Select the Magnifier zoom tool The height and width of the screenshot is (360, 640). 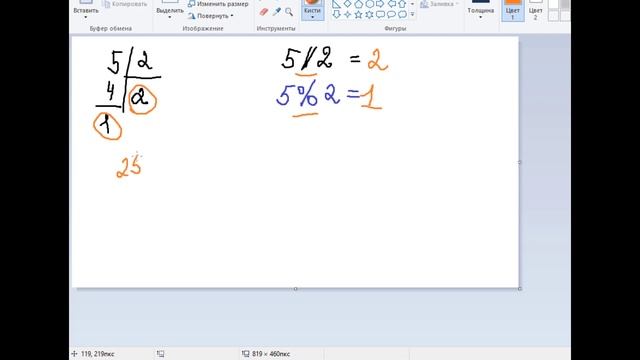click(x=289, y=12)
